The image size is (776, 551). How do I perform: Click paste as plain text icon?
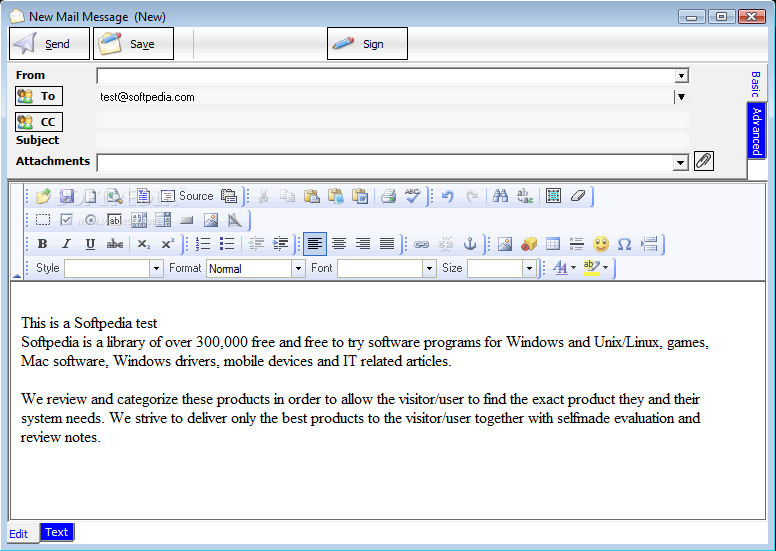pos(336,196)
